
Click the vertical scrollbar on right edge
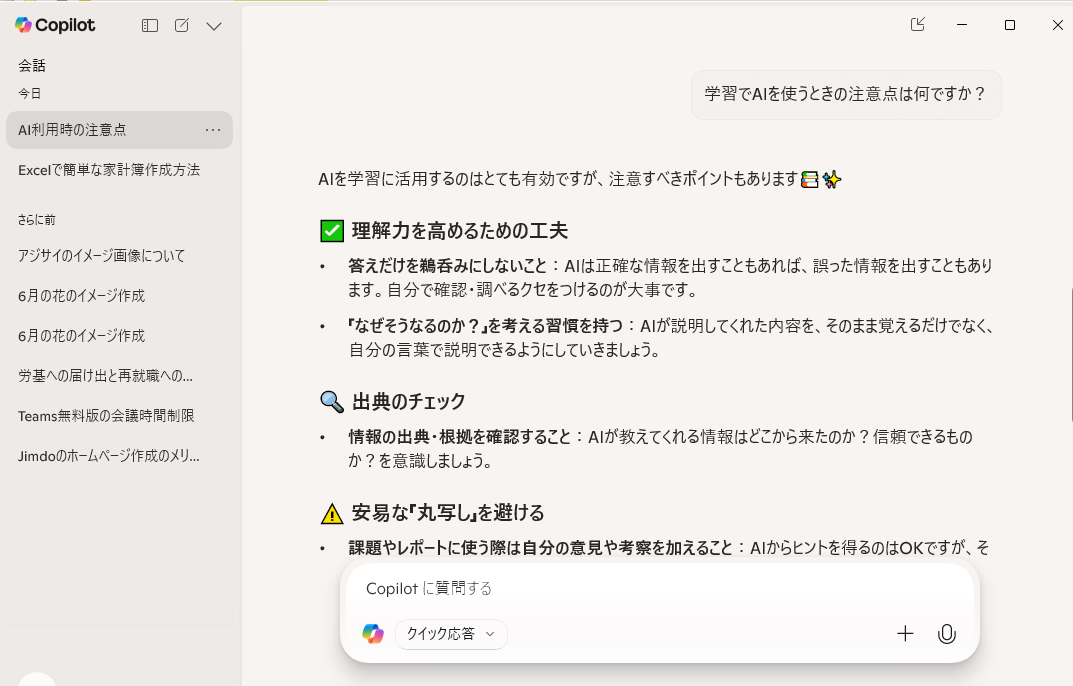pyautogui.click(x=1070, y=356)
